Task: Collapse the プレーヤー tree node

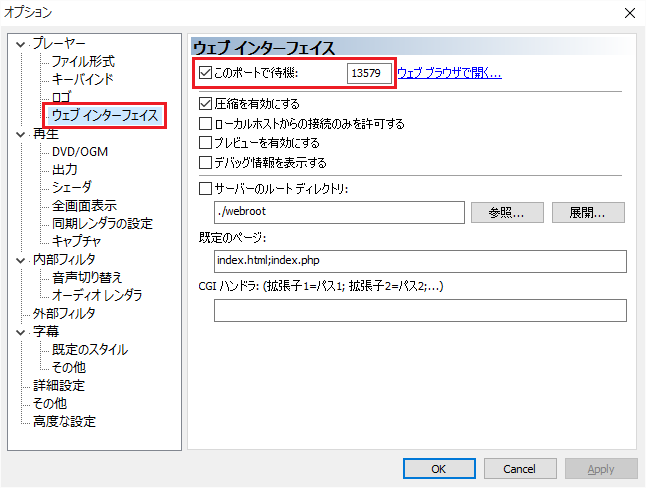Action: (22, 44)
